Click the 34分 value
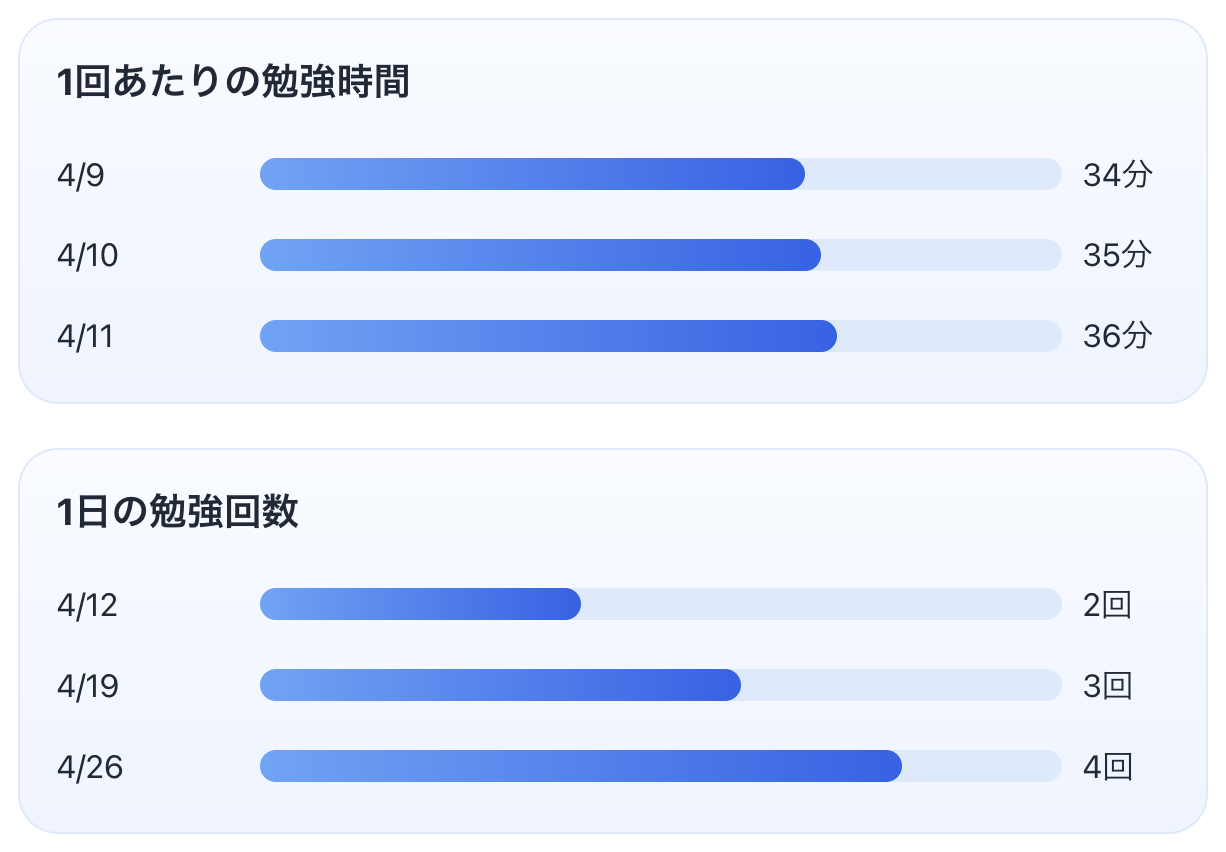The height and width of the screenshot is (852, 1226). [1117, 175]
